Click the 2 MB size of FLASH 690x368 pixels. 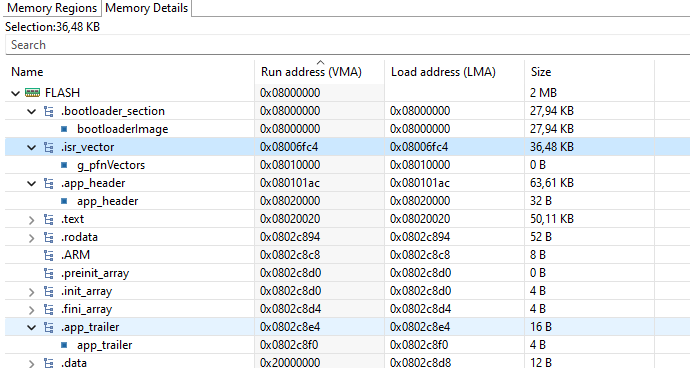point(543,93)
